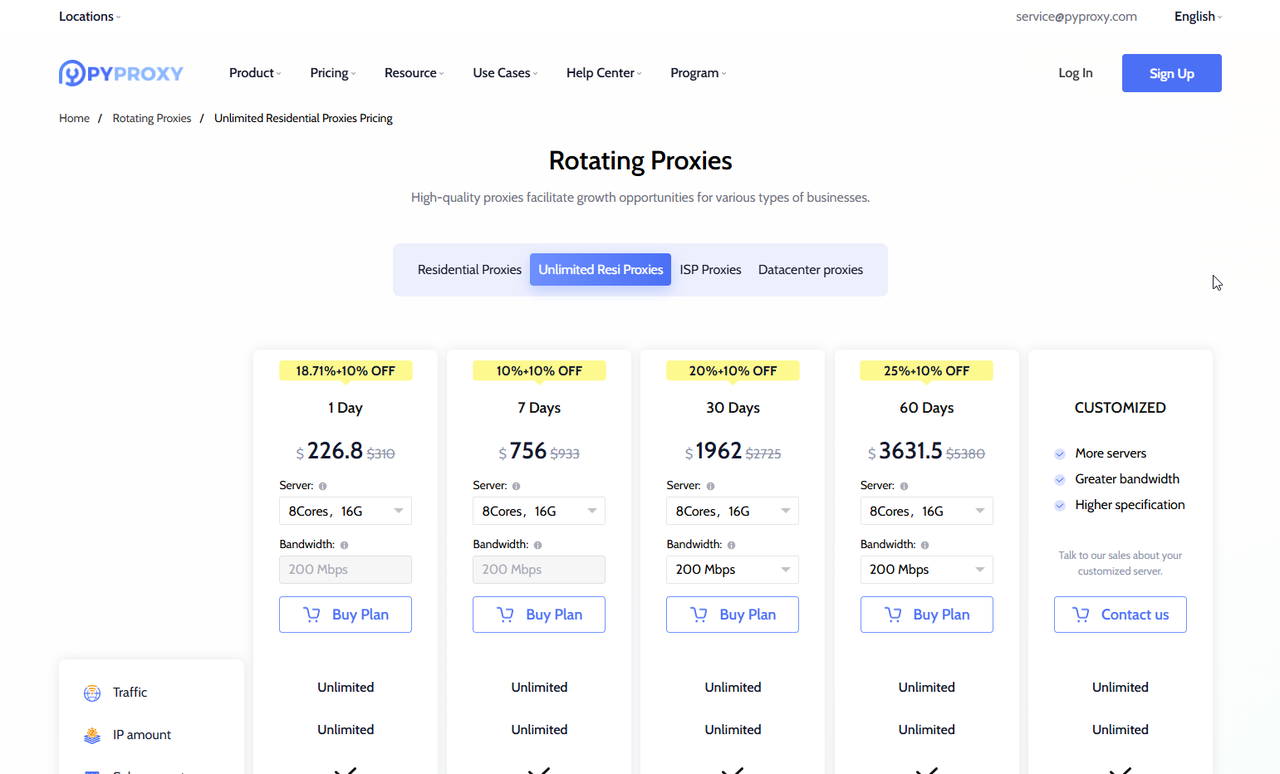Expand the Locations menu

coord(89,17)
